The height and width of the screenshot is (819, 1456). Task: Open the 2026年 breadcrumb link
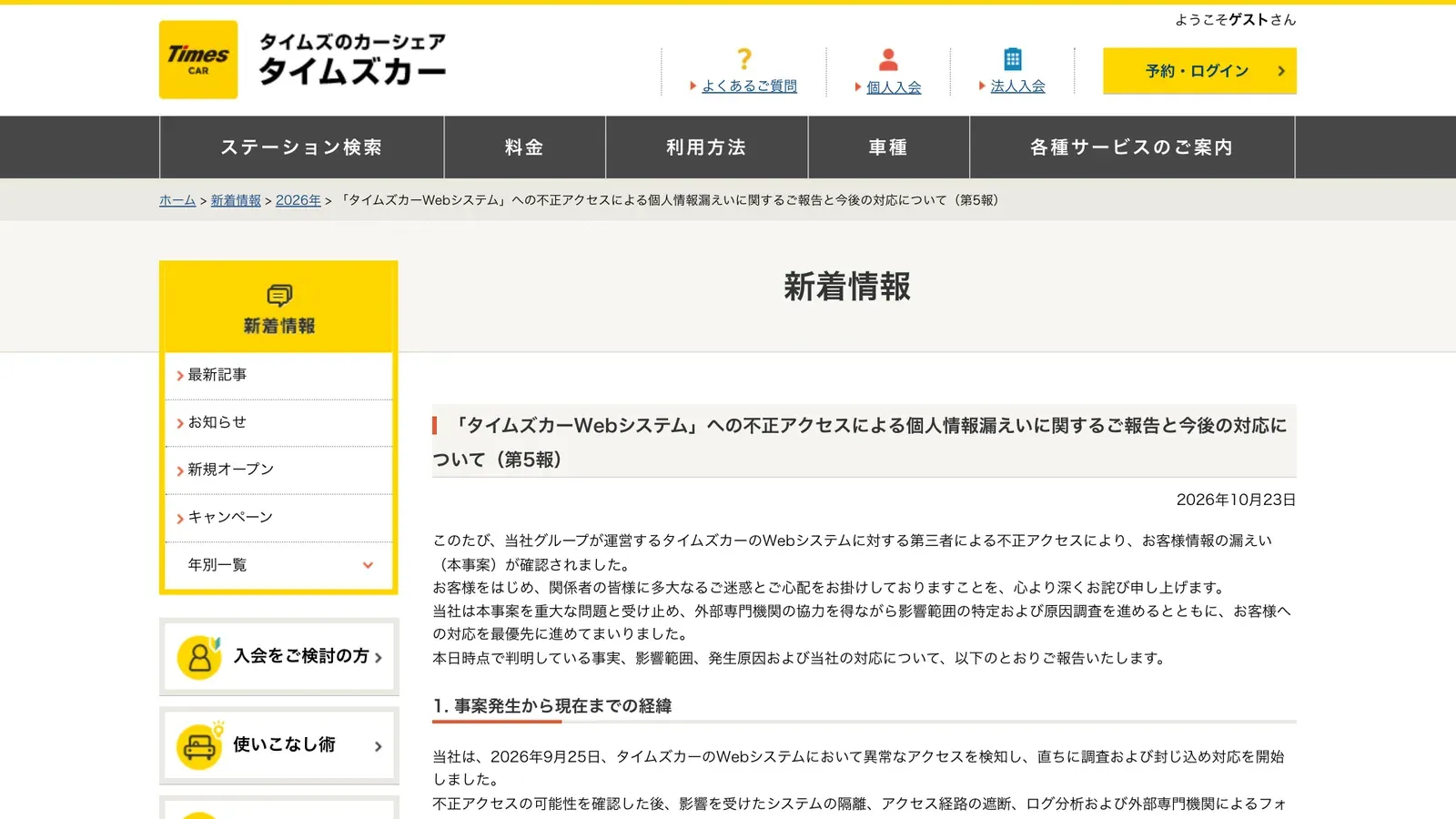(298, 200)
